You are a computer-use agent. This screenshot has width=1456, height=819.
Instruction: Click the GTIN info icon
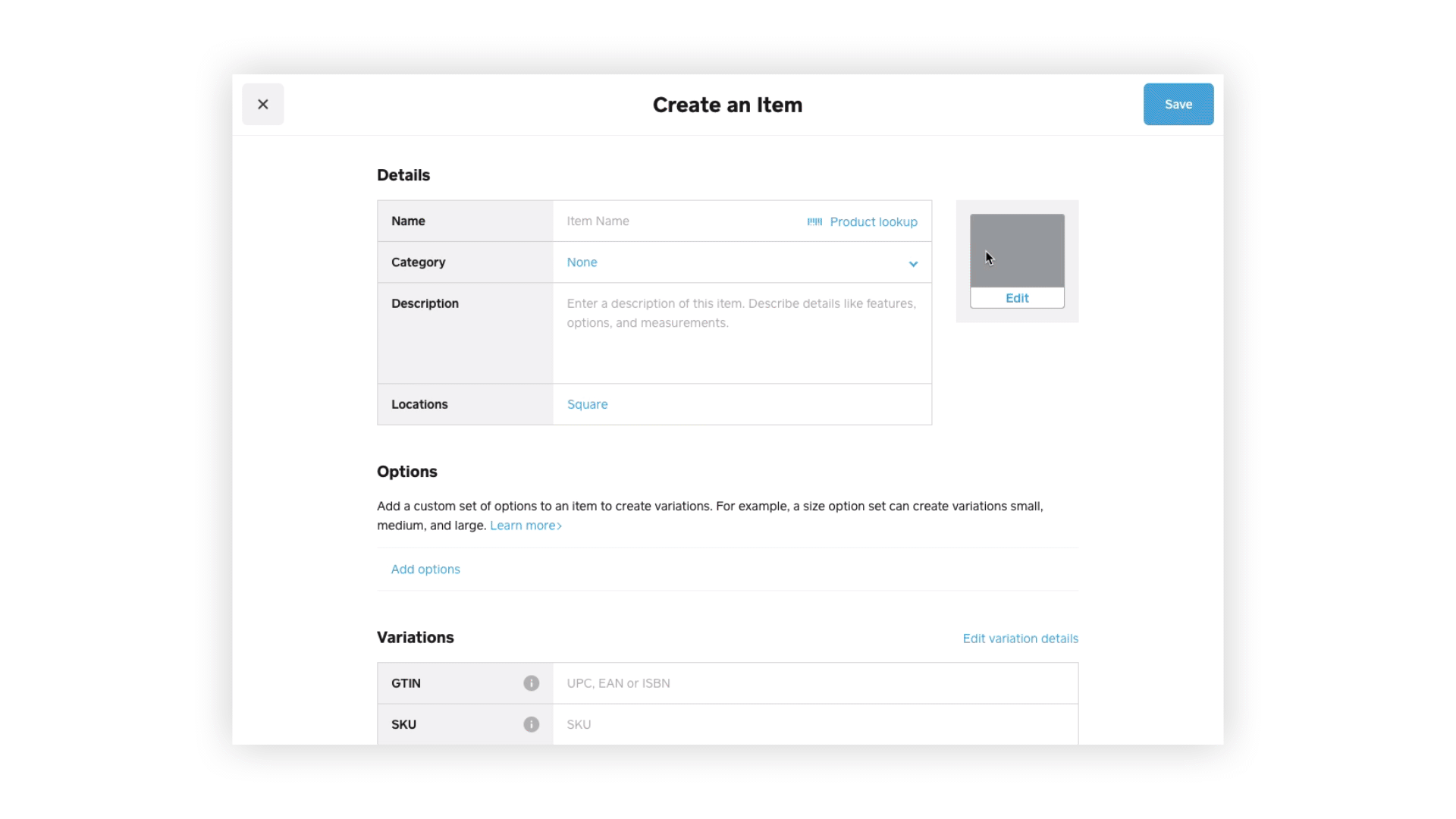tap(531, 683)
